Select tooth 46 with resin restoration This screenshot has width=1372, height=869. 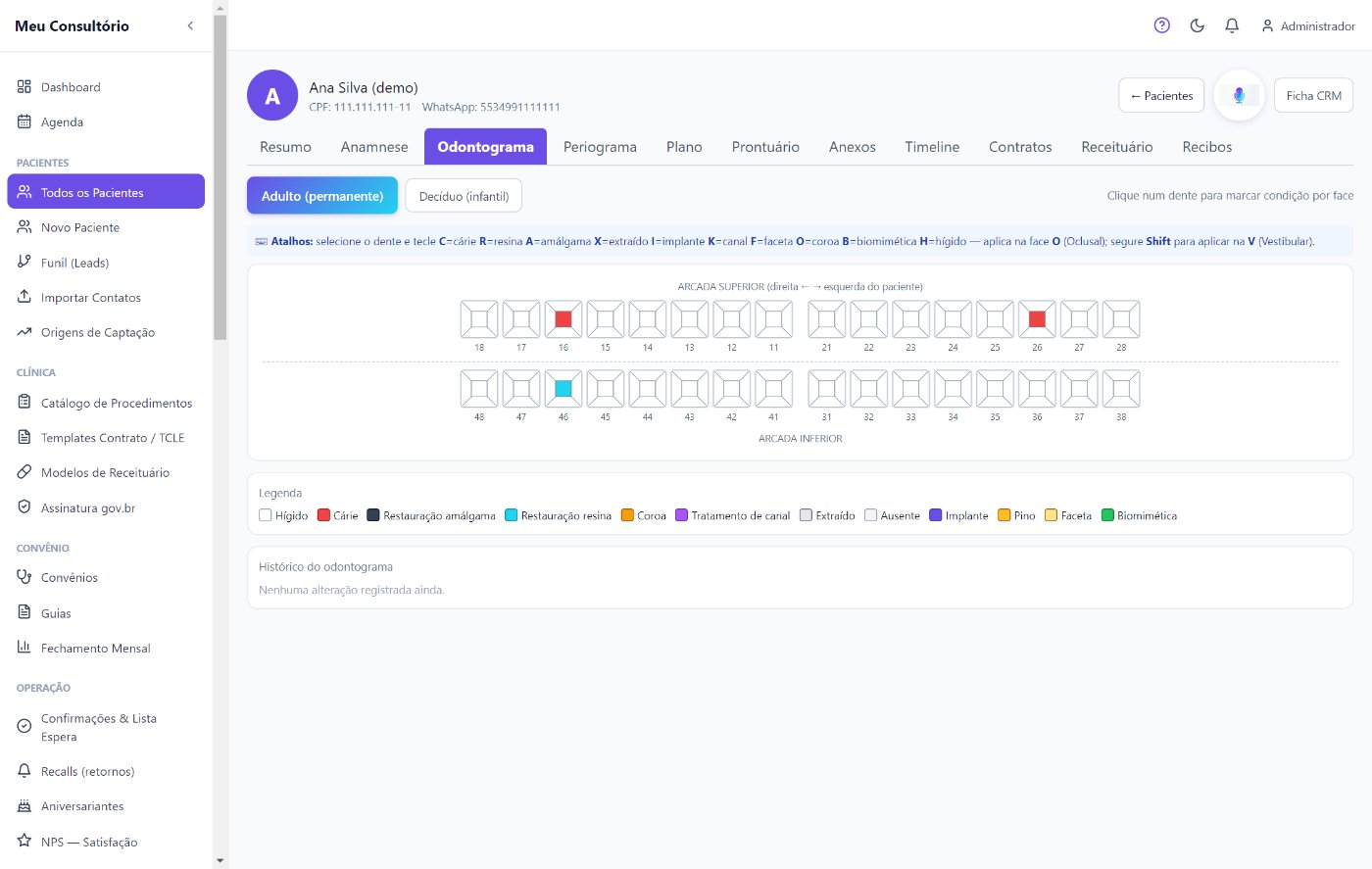[x=563, y=389]
